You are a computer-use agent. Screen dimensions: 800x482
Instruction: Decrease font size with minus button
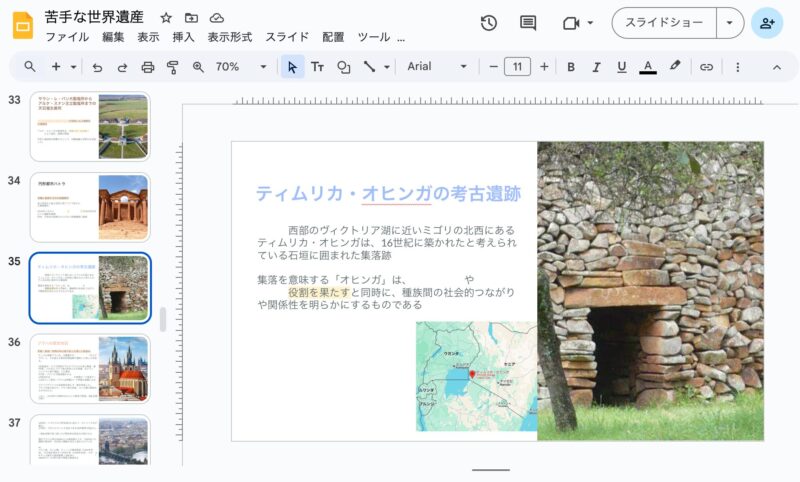(493, 67)
